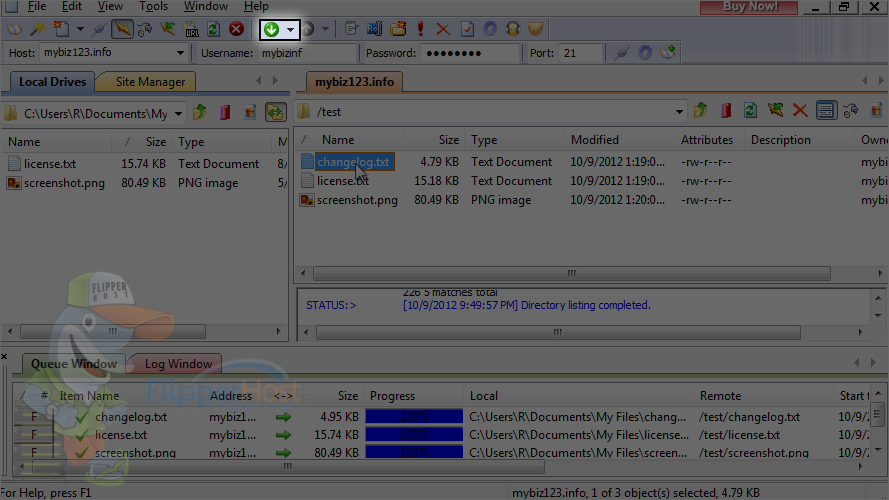The image size is (889, 500).
Task: Open the Tools menu
Action: pyautogui.click(x=154, y=6)
